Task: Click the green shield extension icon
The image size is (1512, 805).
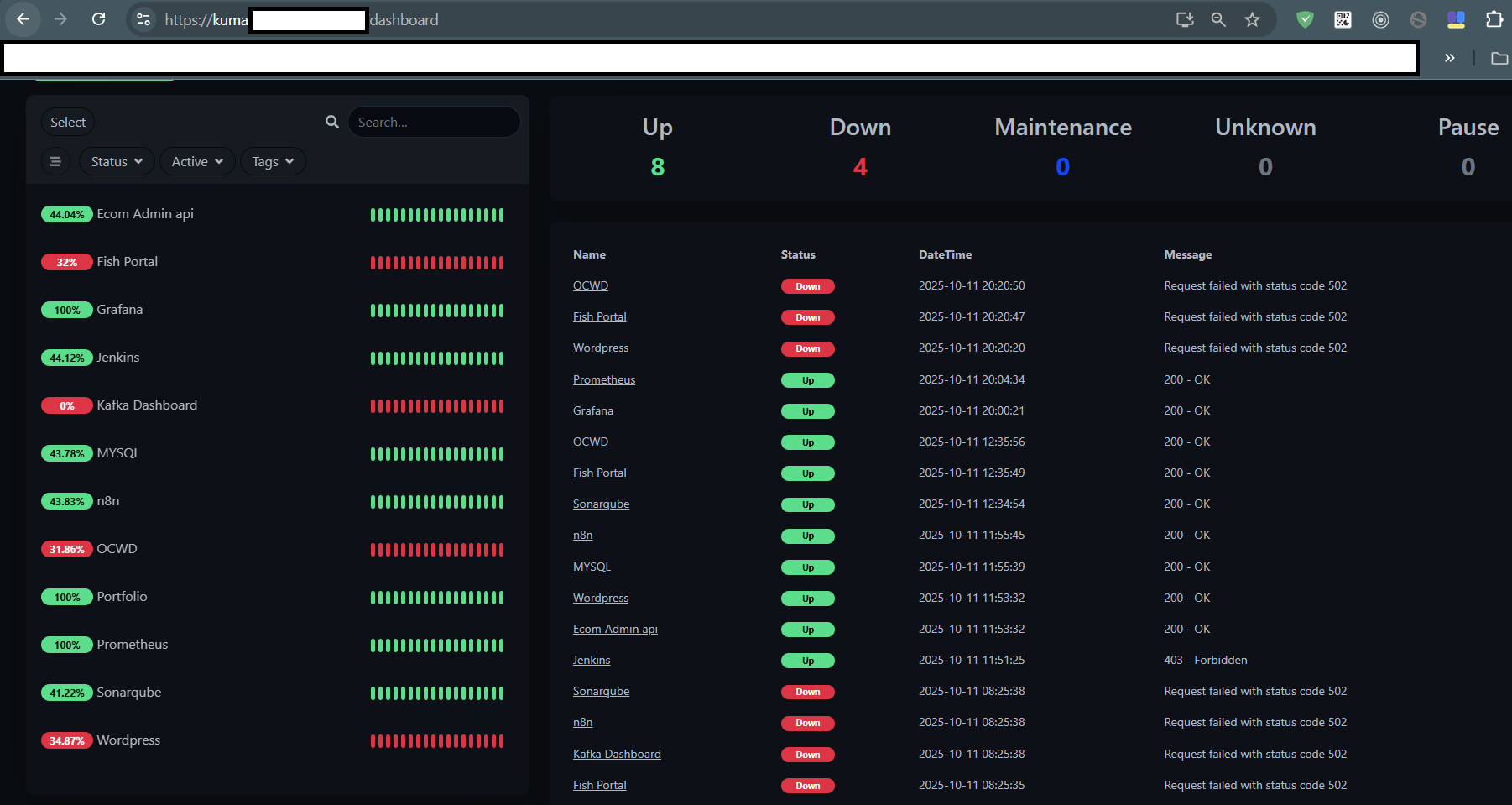Action: [1305, 19]
